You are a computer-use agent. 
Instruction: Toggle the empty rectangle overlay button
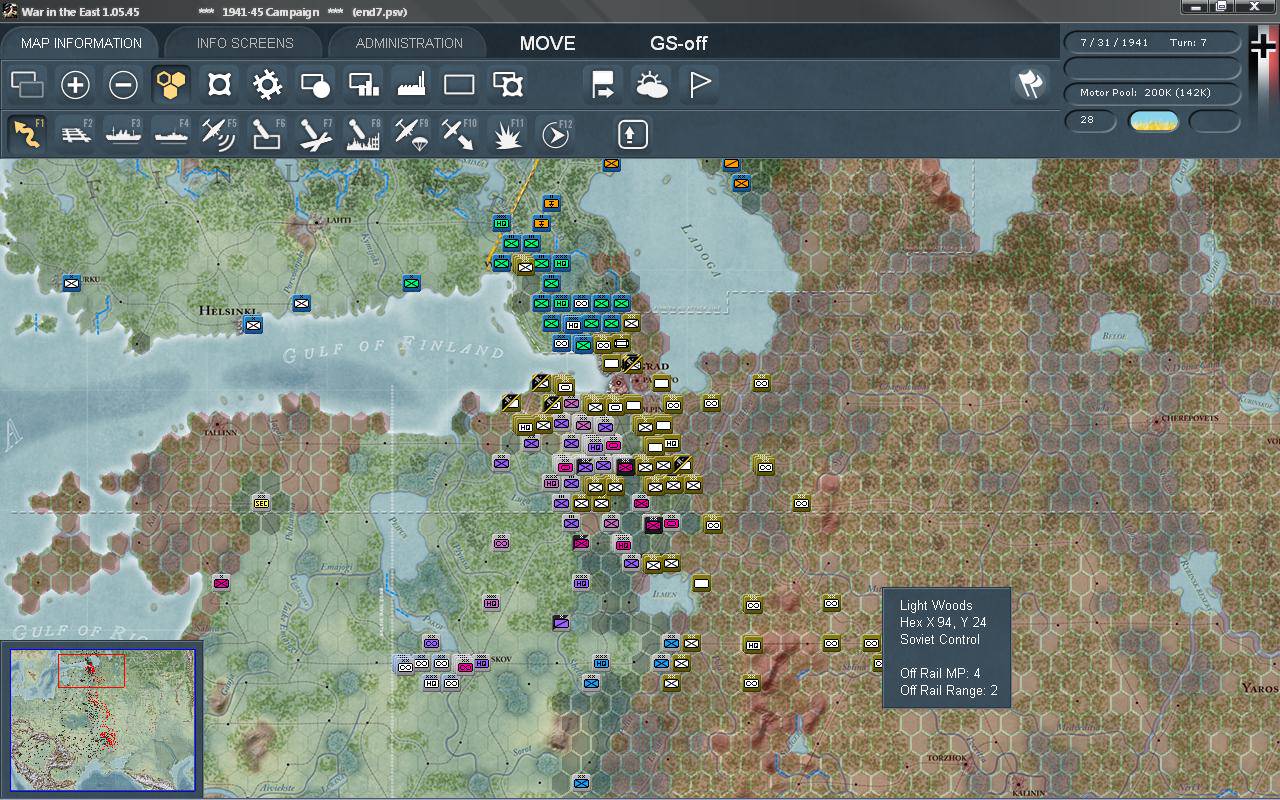459,85
